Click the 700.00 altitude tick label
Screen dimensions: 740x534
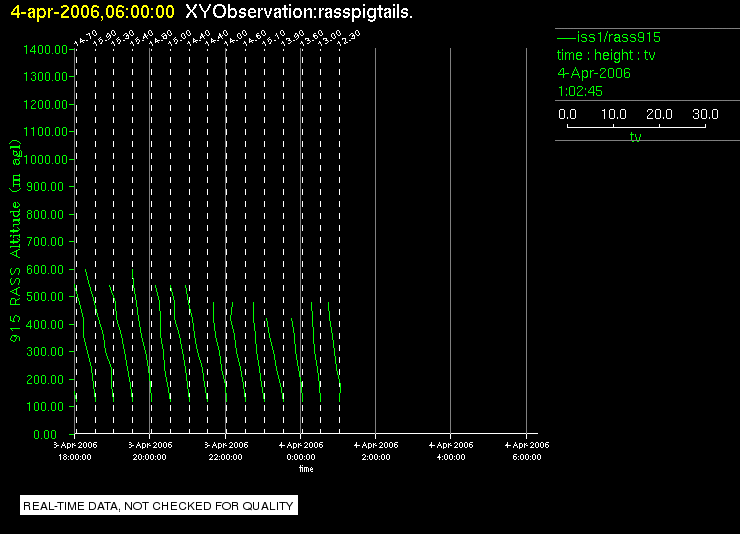tap(47, 242)
